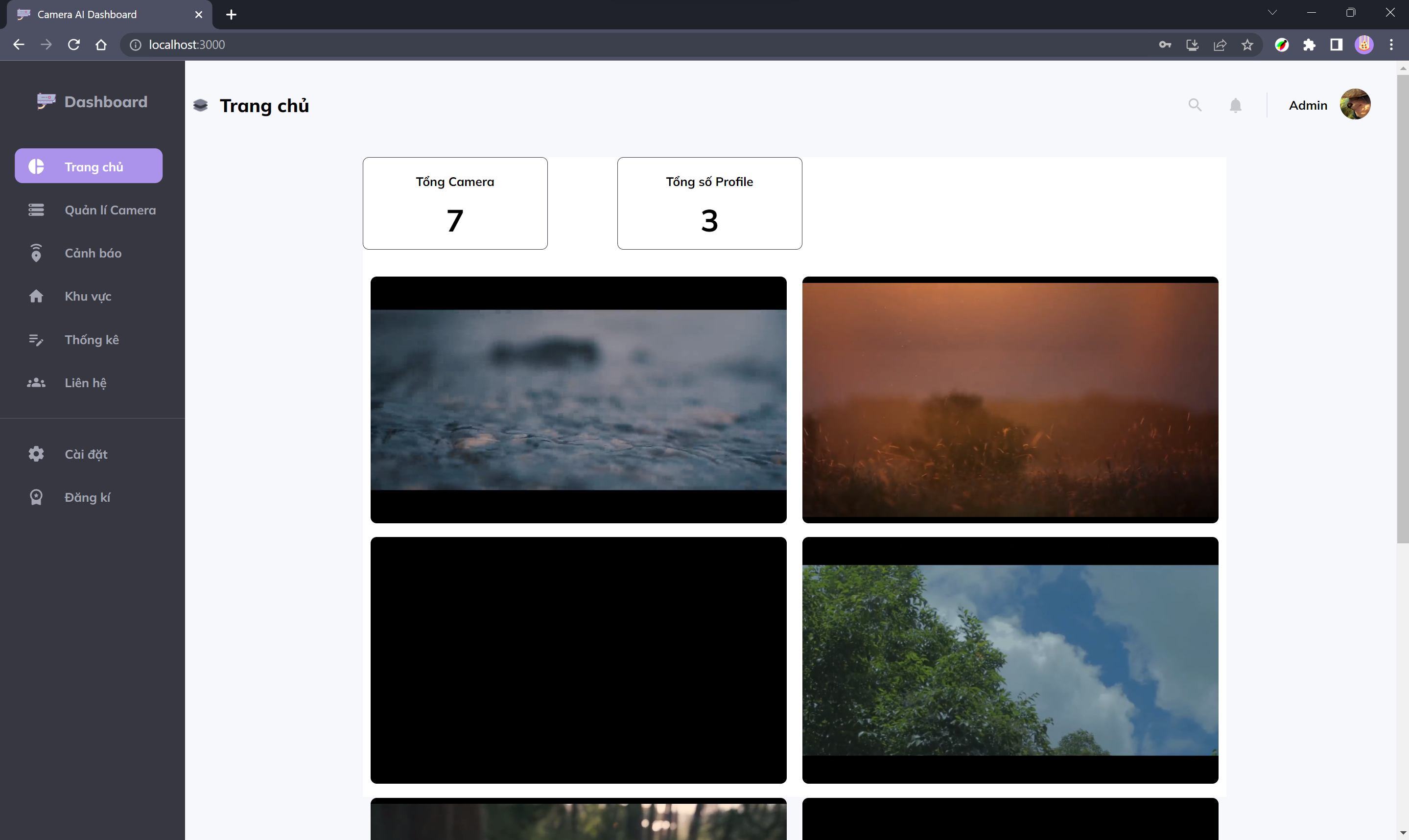Click the layers icon beside Trang chủ title
The width and height of the screenshot is (1409, 840).
point(200,105)
